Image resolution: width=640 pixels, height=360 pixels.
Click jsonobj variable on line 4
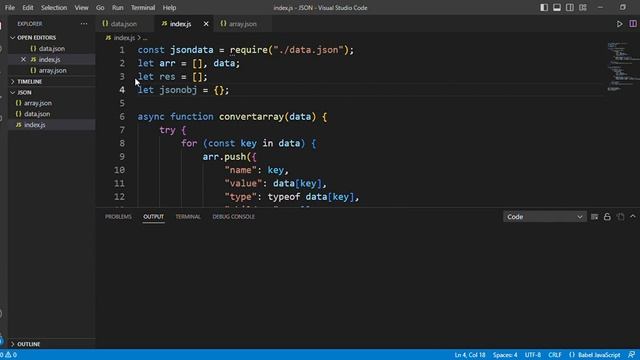click(178, 90)
